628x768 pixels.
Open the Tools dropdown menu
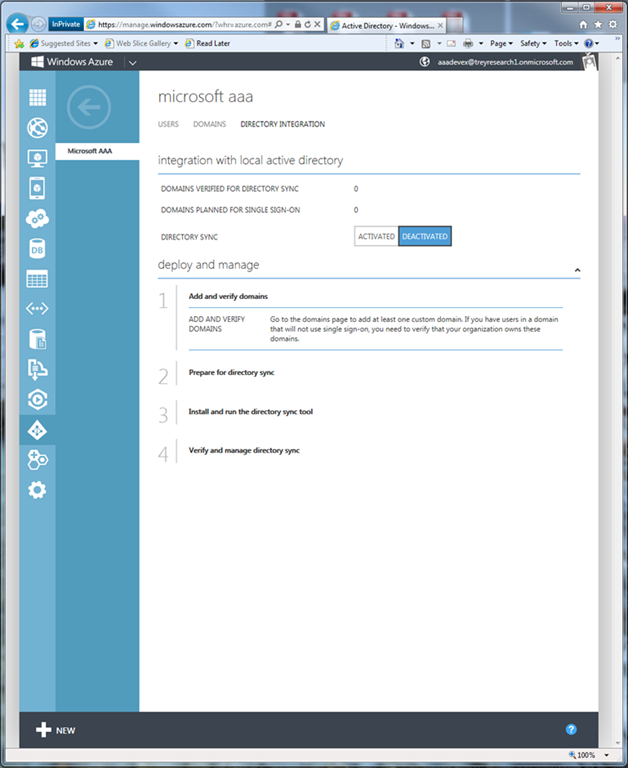(x=566, y=44)
